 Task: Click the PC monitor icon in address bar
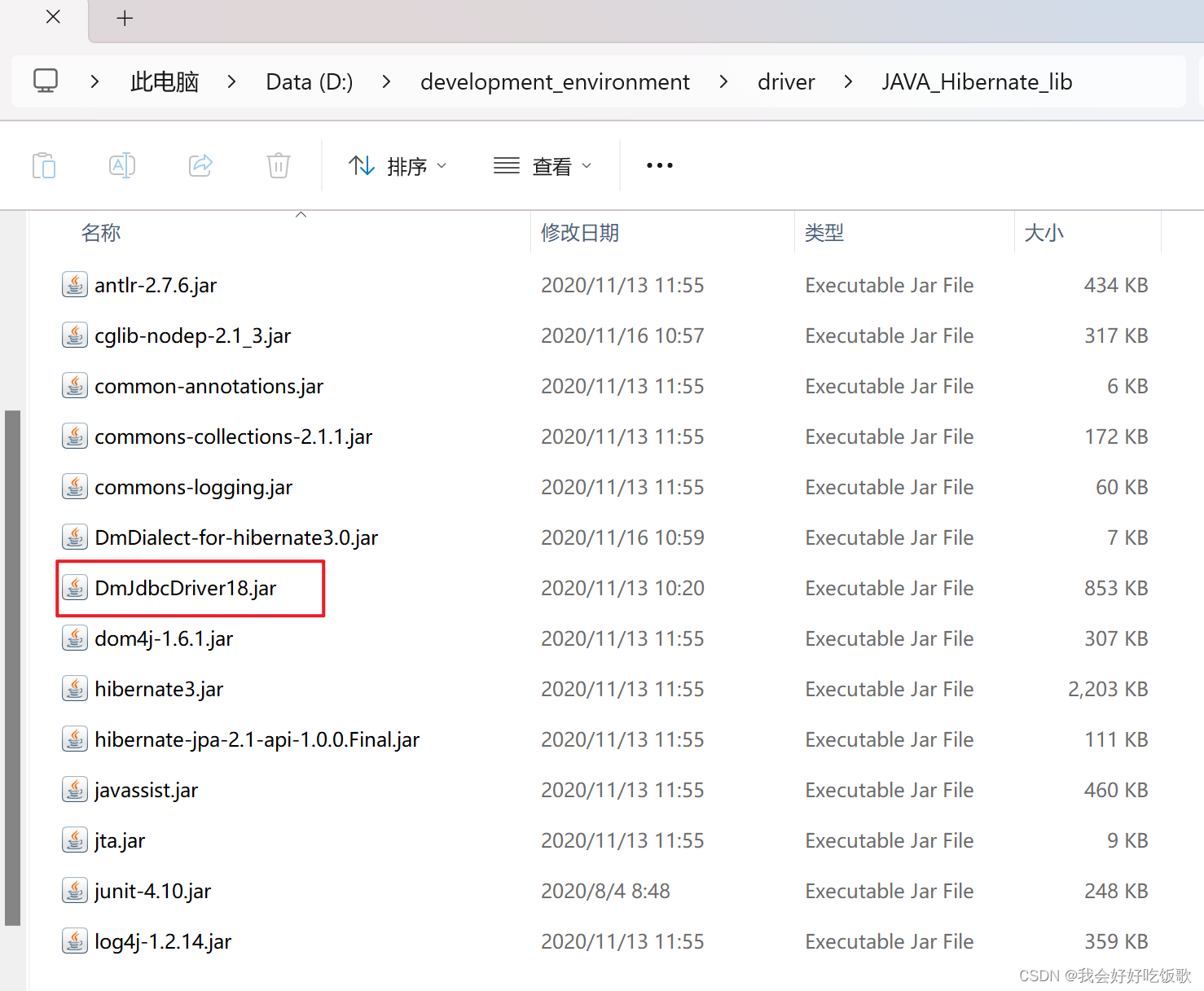tap(46, 81)
